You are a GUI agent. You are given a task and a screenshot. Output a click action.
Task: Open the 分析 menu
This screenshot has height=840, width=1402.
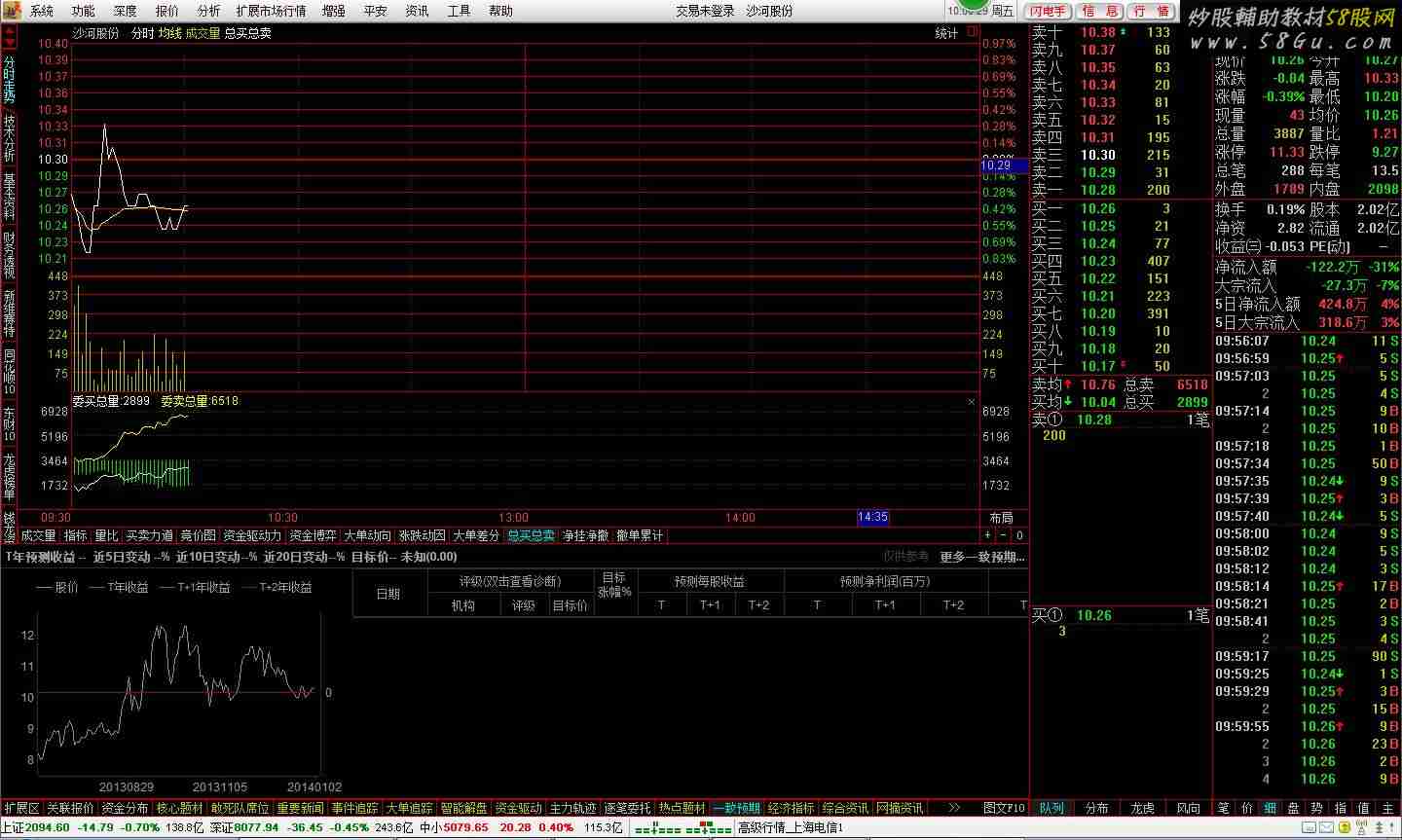[x=209, y=11]
